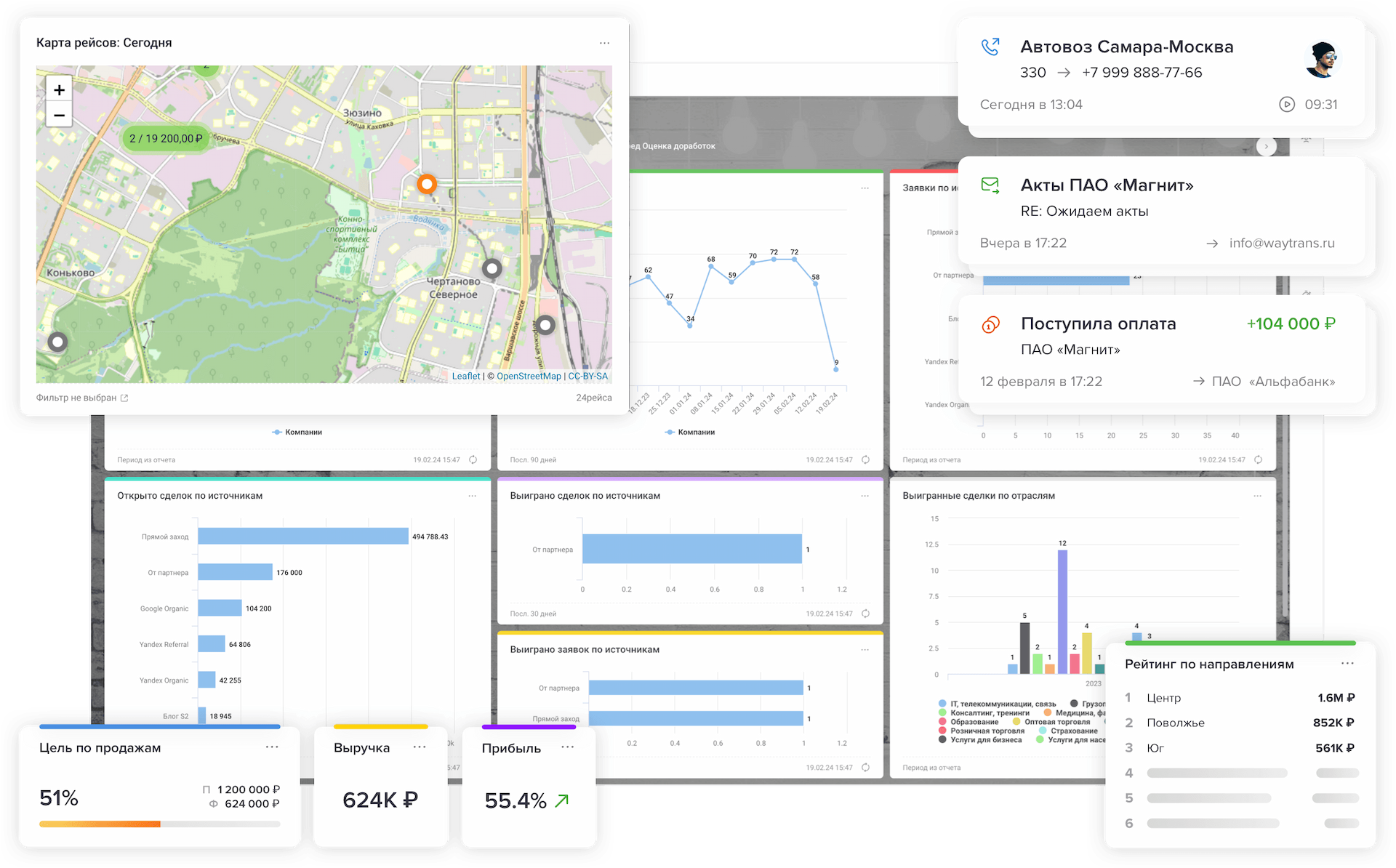Open options for Рейтинг по направлениям
The height and width of the screenshot is (868, 1396).
(1347, 663)
